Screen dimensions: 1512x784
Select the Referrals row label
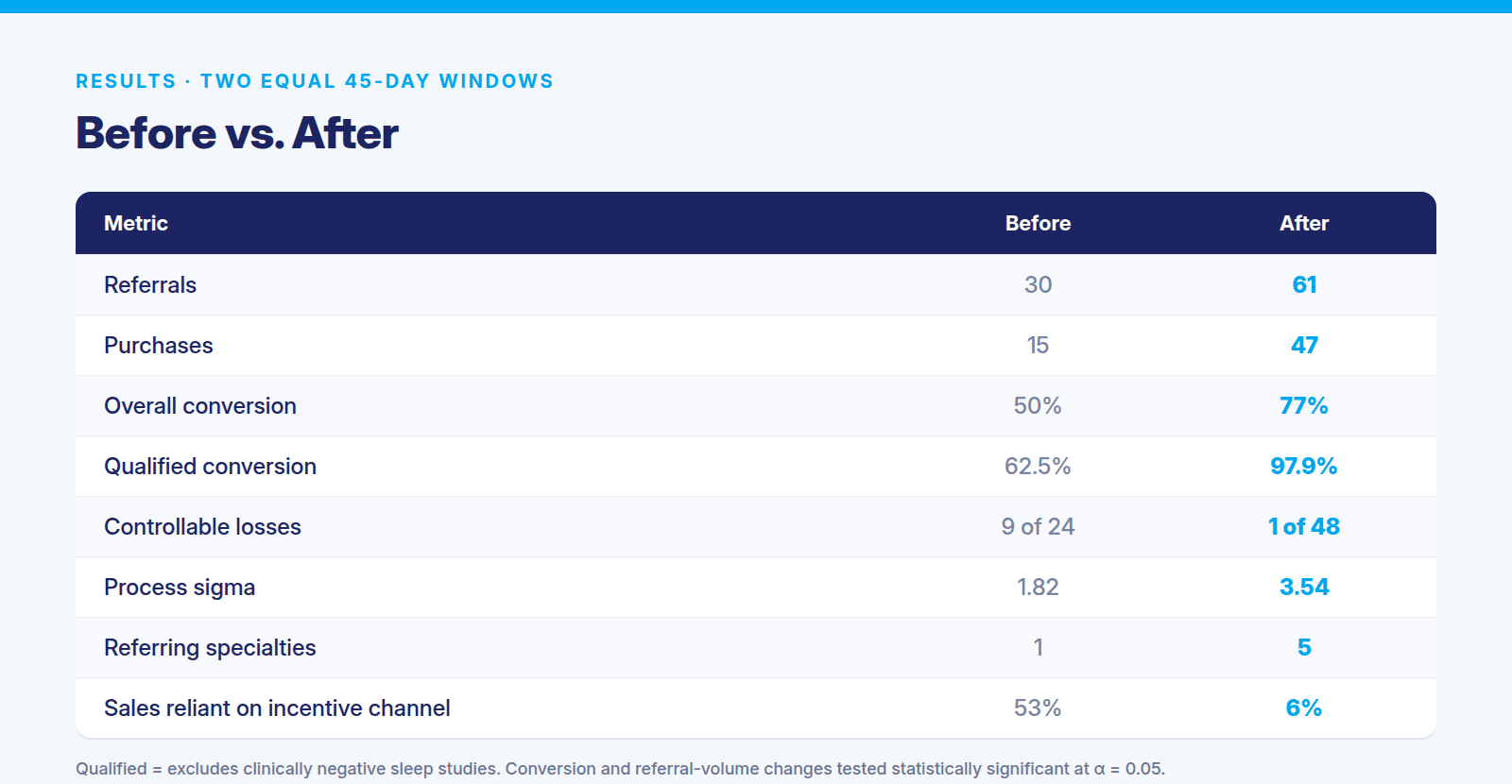click(150, 284)
